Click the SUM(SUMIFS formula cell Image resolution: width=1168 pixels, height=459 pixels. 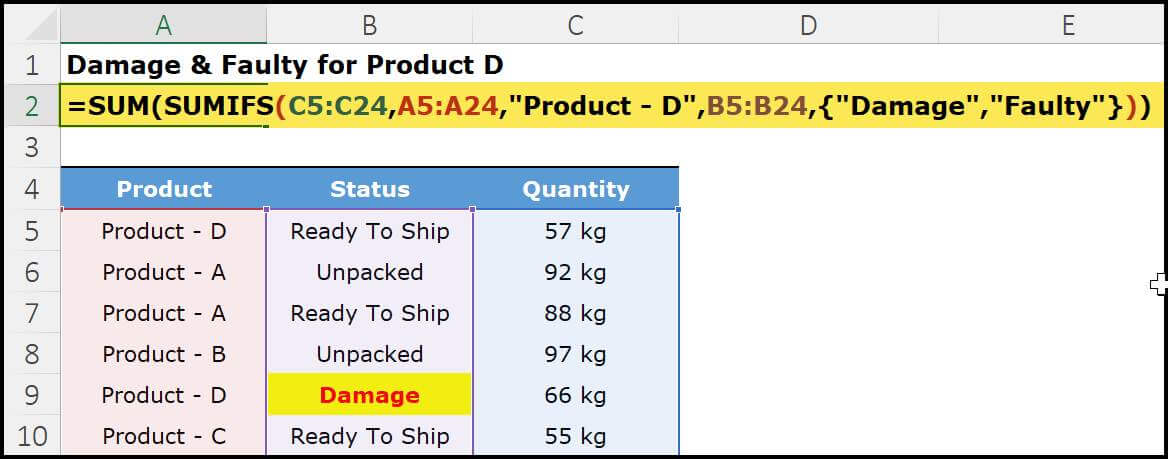pos(163,106)
